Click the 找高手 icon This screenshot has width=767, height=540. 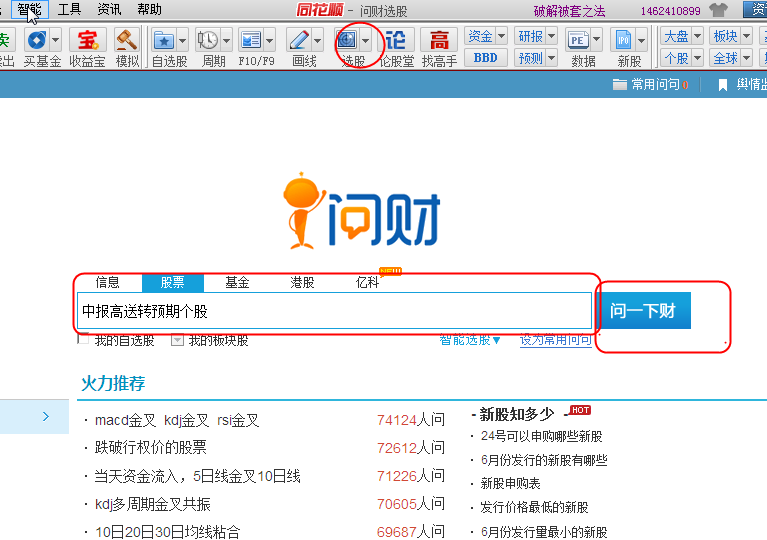439,40
